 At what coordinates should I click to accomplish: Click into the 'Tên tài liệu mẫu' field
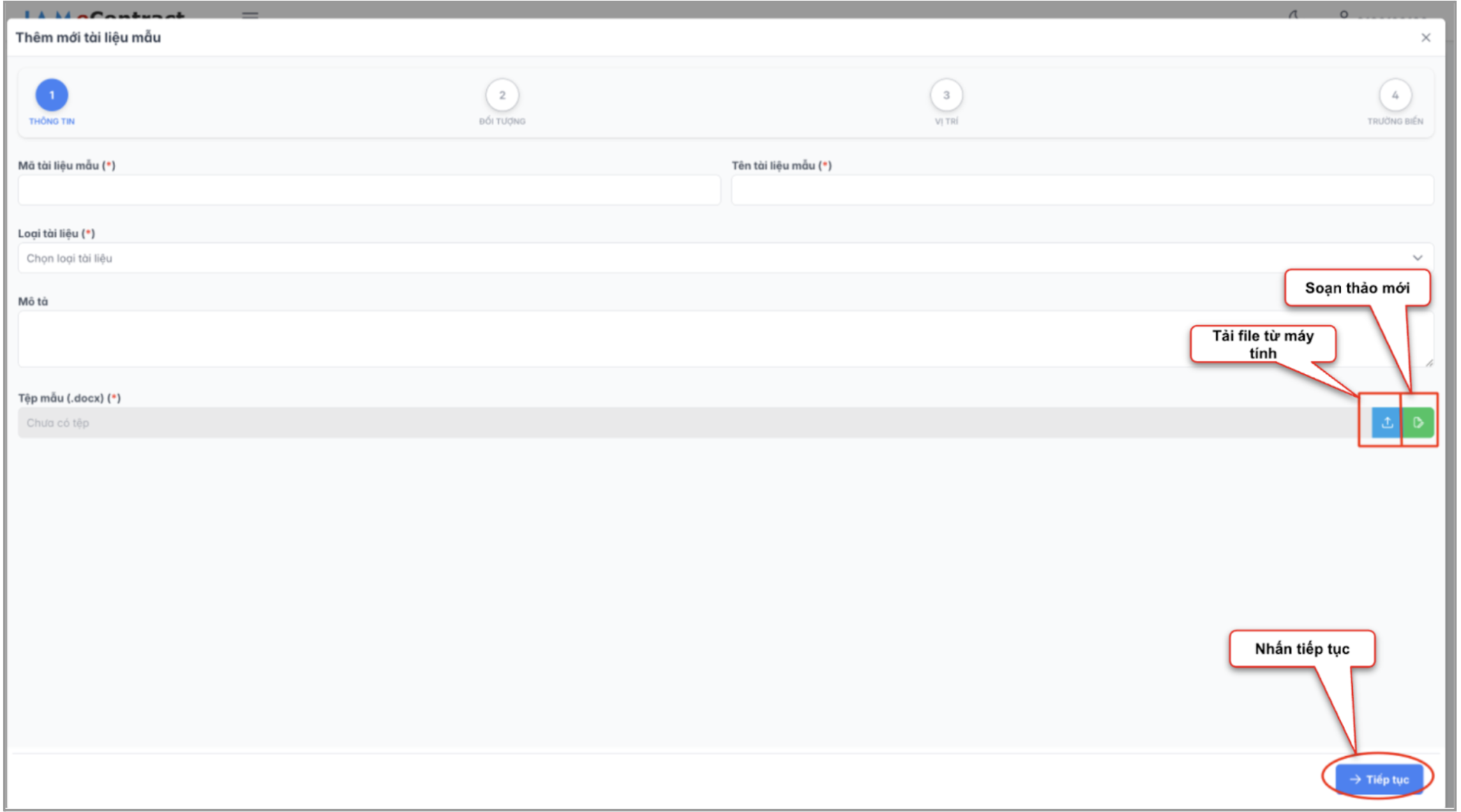click(x=1081, y=190)
